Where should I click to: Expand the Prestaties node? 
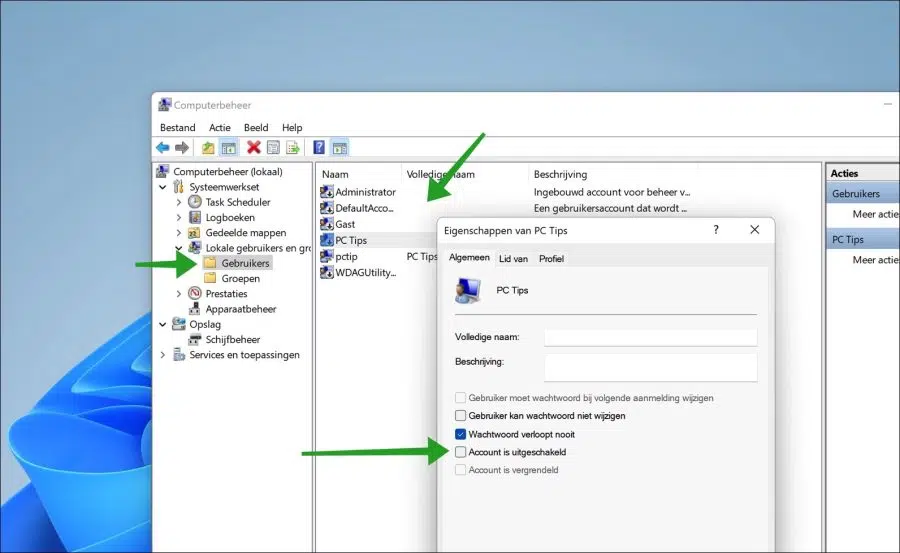coord(179,293)
